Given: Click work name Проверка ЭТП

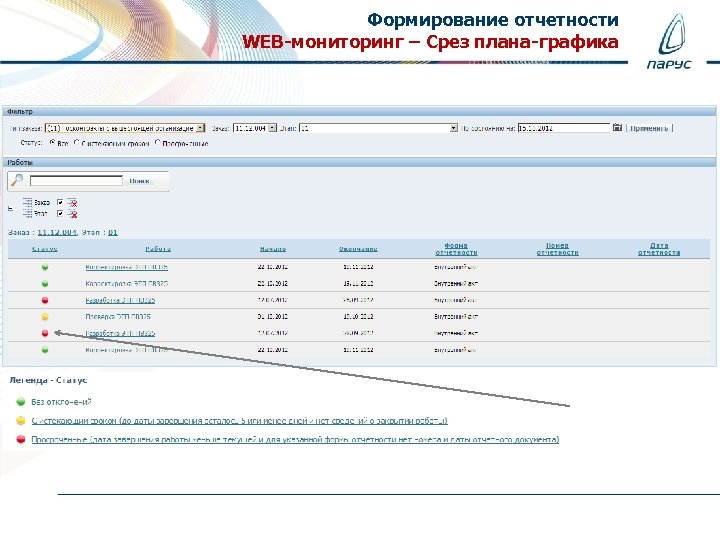Looking at the screenshot, I should 118,316.
